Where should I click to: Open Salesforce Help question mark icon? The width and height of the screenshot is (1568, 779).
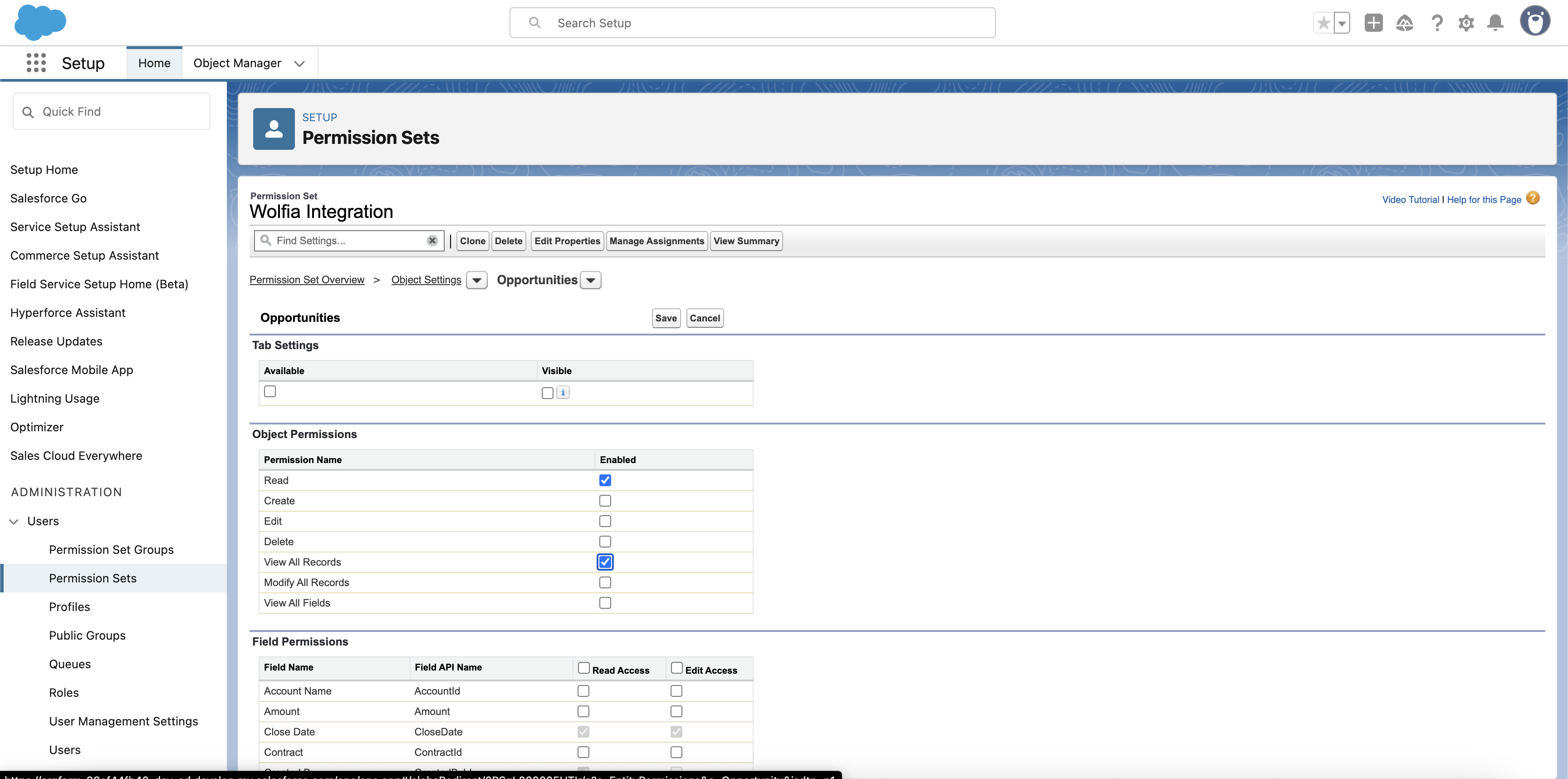click(1437, 23)
